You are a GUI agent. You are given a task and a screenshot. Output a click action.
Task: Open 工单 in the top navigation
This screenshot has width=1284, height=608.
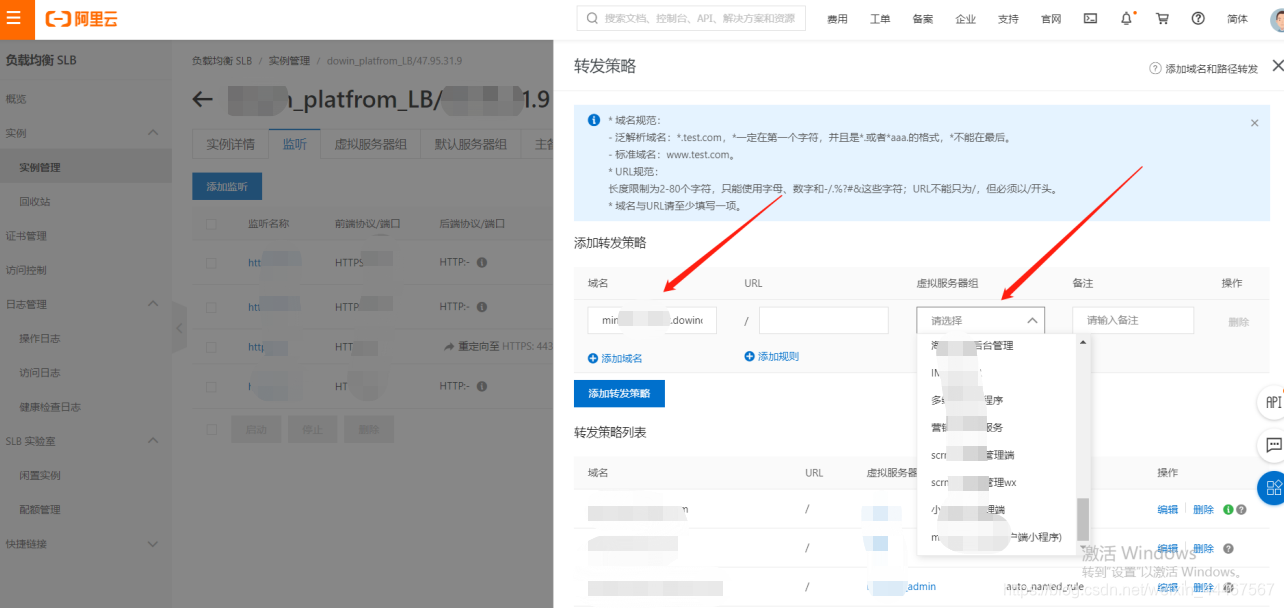point(880,19)
